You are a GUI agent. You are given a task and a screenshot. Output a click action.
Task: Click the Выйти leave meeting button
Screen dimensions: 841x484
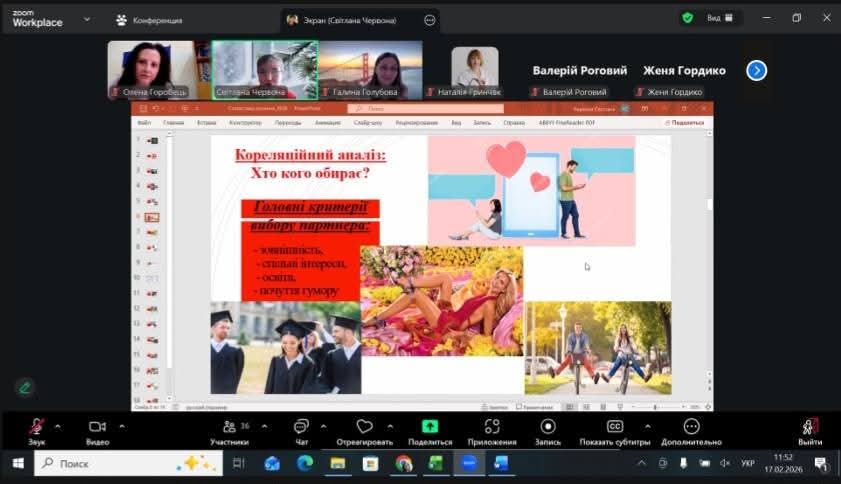tap(810, 427)
